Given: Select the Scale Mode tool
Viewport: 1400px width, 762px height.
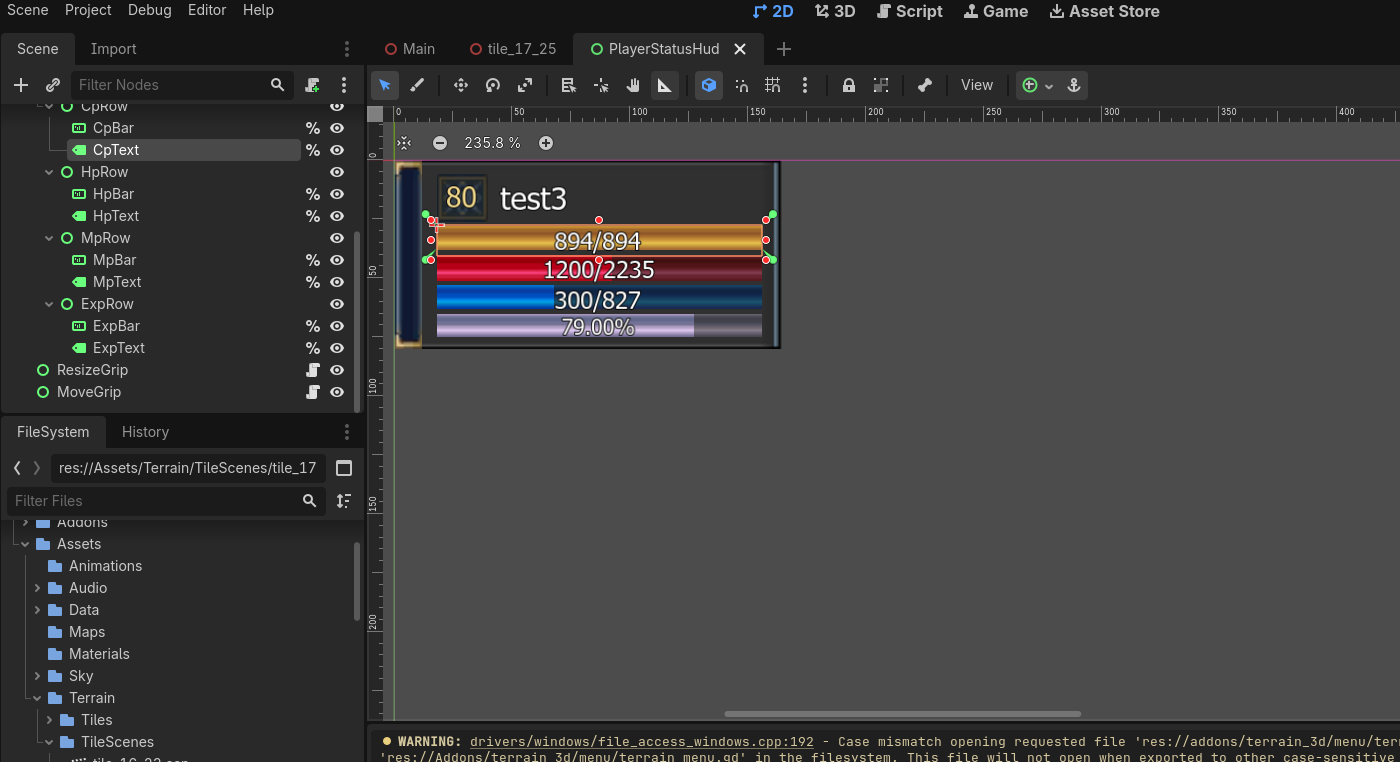Looking at the screenshot, I should (x=525, y=85).
